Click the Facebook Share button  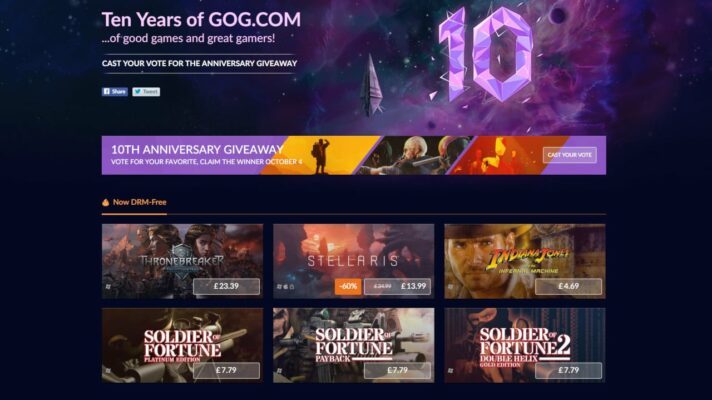tap(114, 92)
